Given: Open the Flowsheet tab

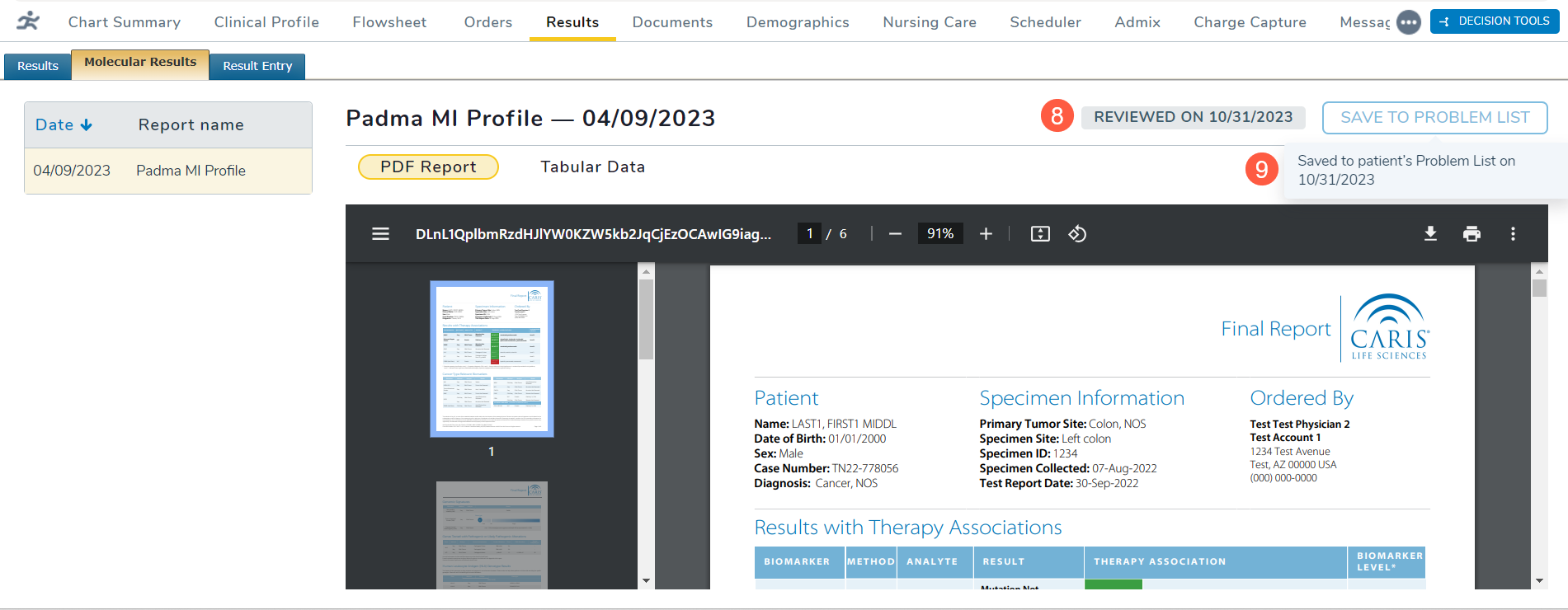Looking at the screenshot, I should [x=389, y=22].
